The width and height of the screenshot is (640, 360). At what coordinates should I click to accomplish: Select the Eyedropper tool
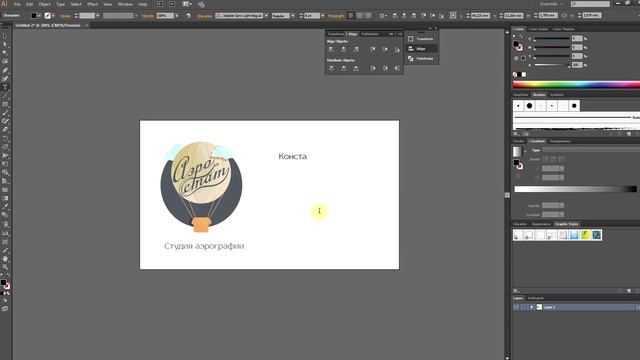[x=5, y=207]
